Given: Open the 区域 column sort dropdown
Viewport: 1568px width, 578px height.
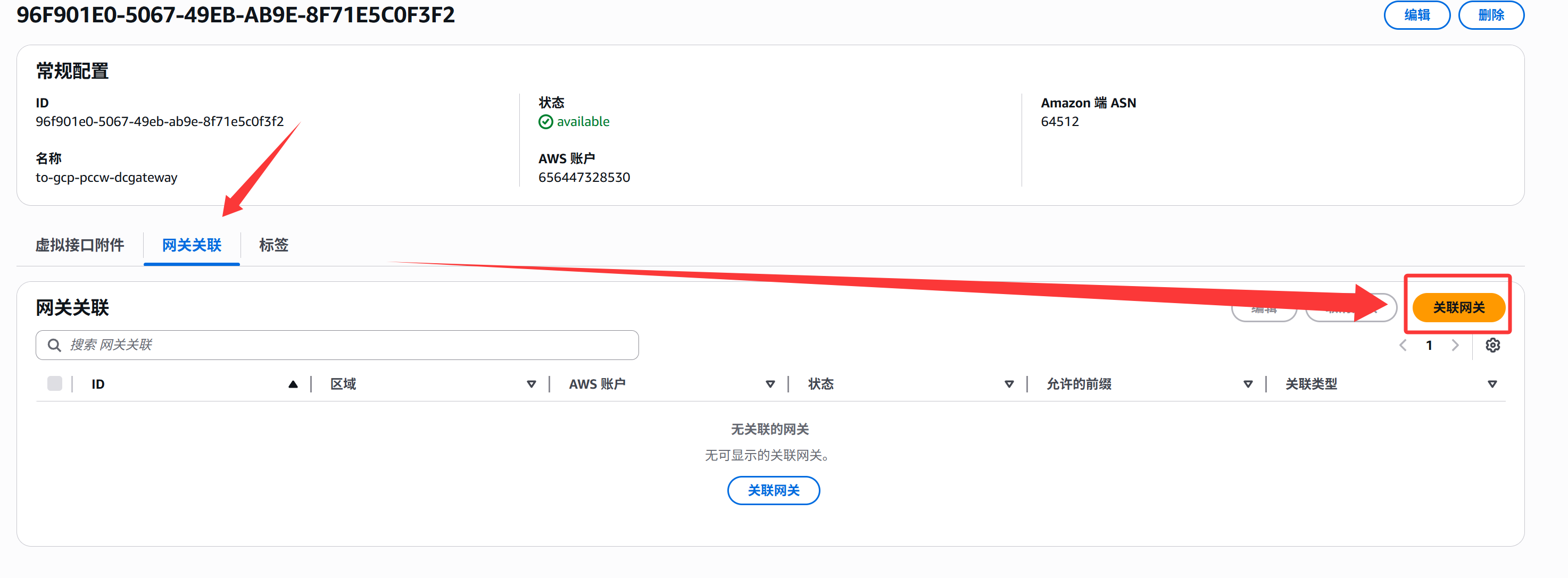Looking at the screenshot, I should coord(532,384).
